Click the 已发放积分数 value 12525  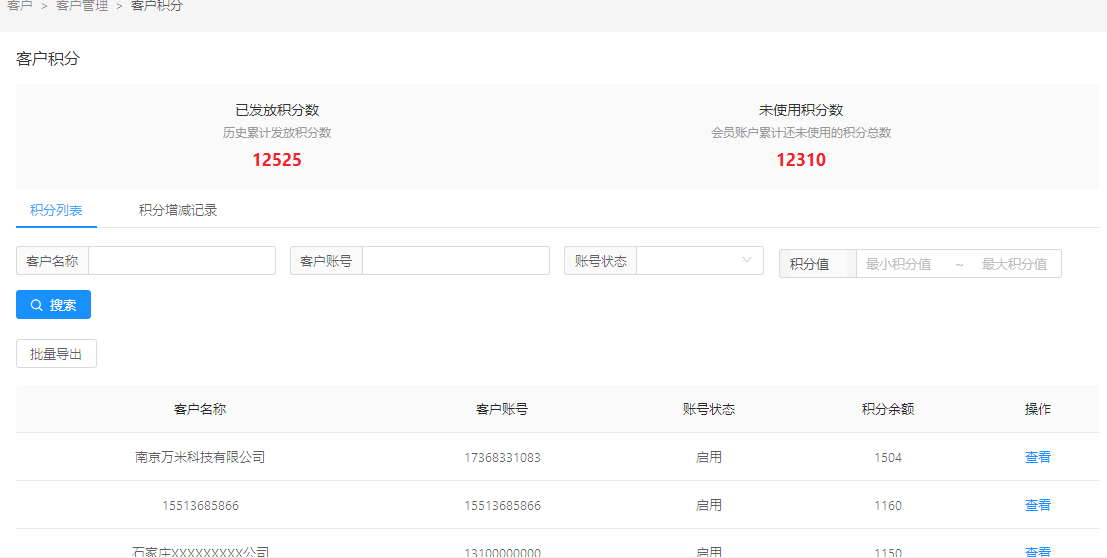pos(277,160)
